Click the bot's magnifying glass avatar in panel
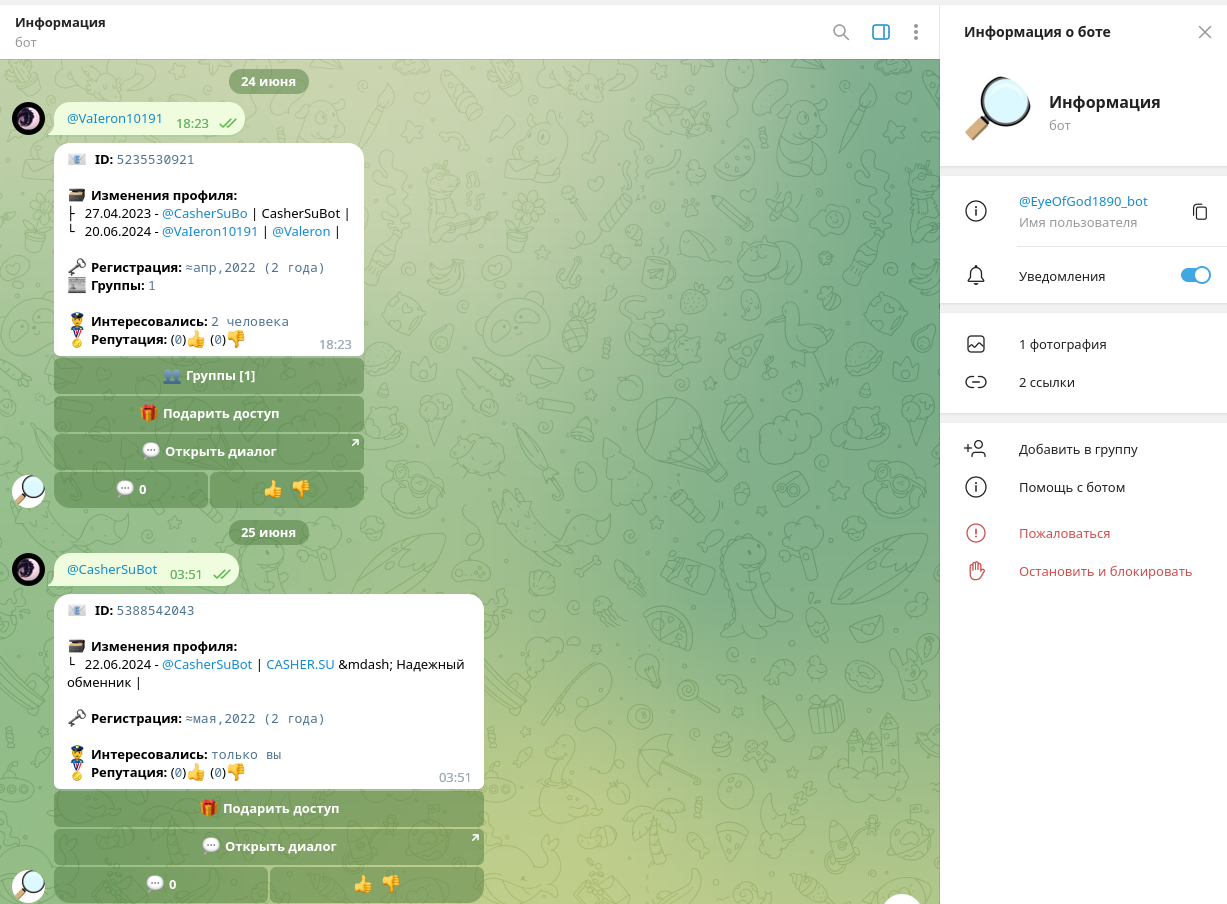The width and height of the screenshot is (1227, 904). pyautogui.click(x=998, y=109)
